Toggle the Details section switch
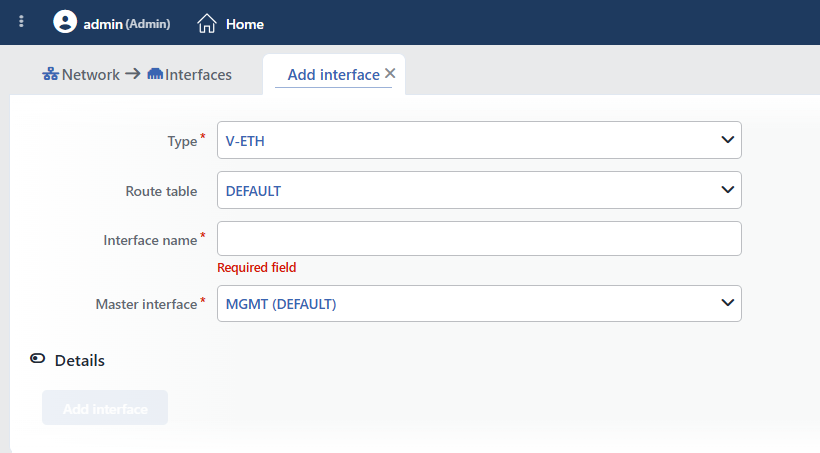 [38, 359]
